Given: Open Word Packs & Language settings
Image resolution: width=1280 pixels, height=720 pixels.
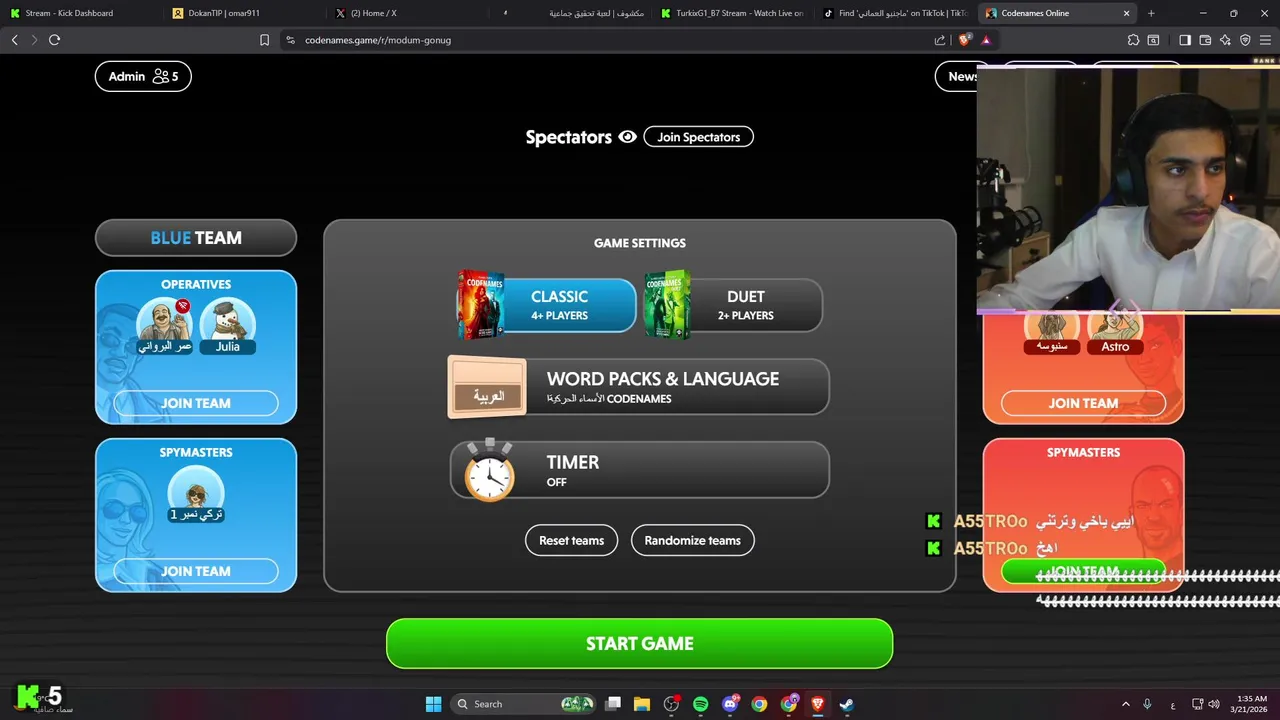Looking at the screenshot, I should click(639, 387).
